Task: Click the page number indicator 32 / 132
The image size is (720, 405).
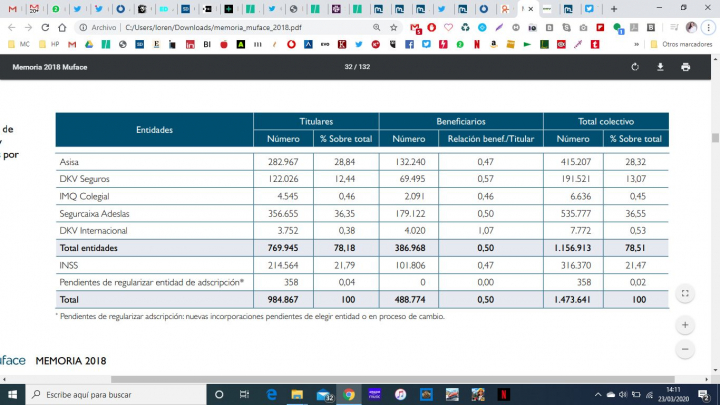Action: pyautogui.click(x=357, y=67)
